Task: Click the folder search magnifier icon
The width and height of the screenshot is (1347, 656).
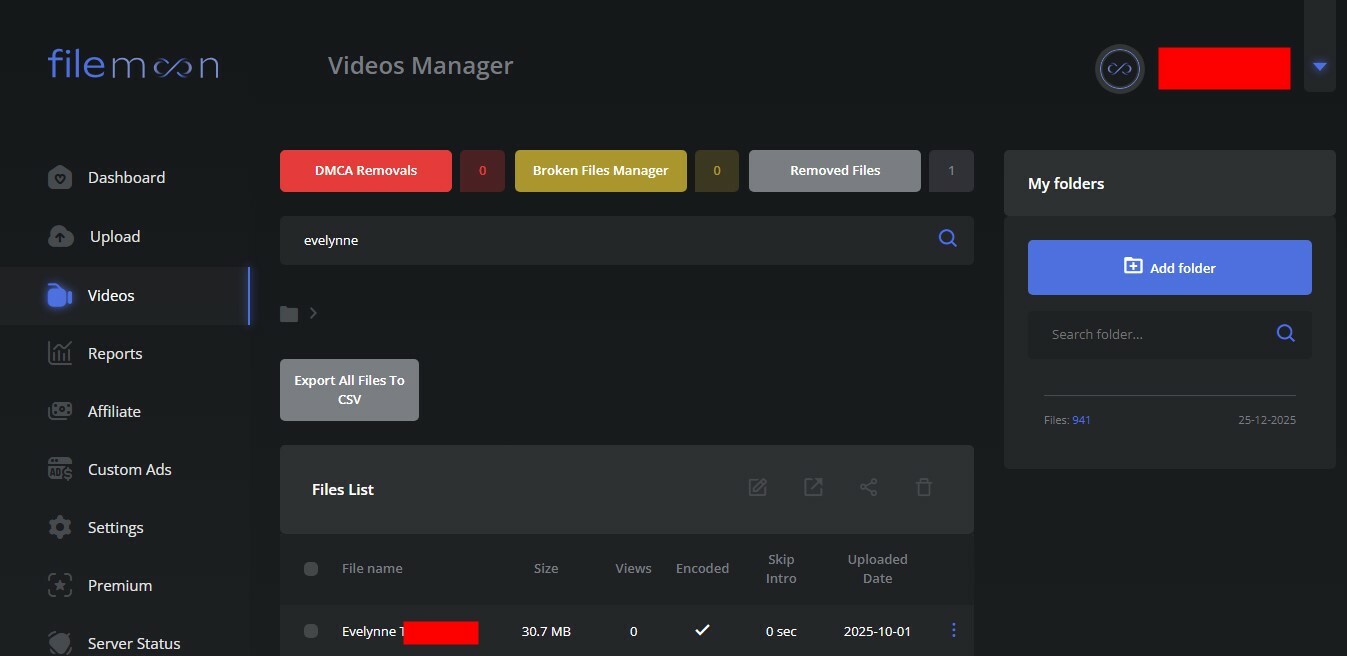Action: coord(1285,334)
